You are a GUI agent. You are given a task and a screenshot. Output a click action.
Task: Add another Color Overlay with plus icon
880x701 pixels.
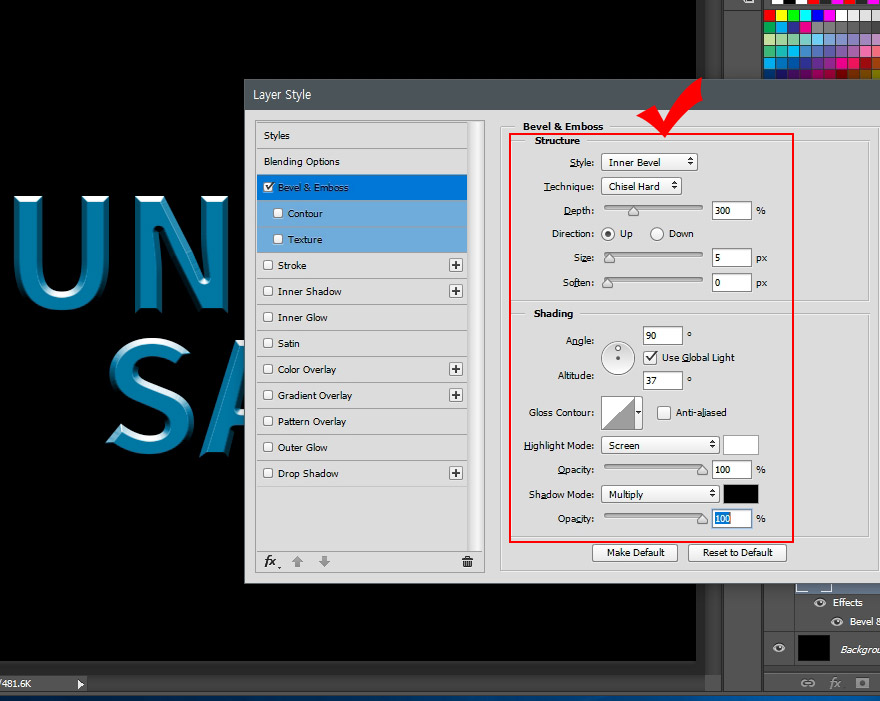(x=456, y=369)
